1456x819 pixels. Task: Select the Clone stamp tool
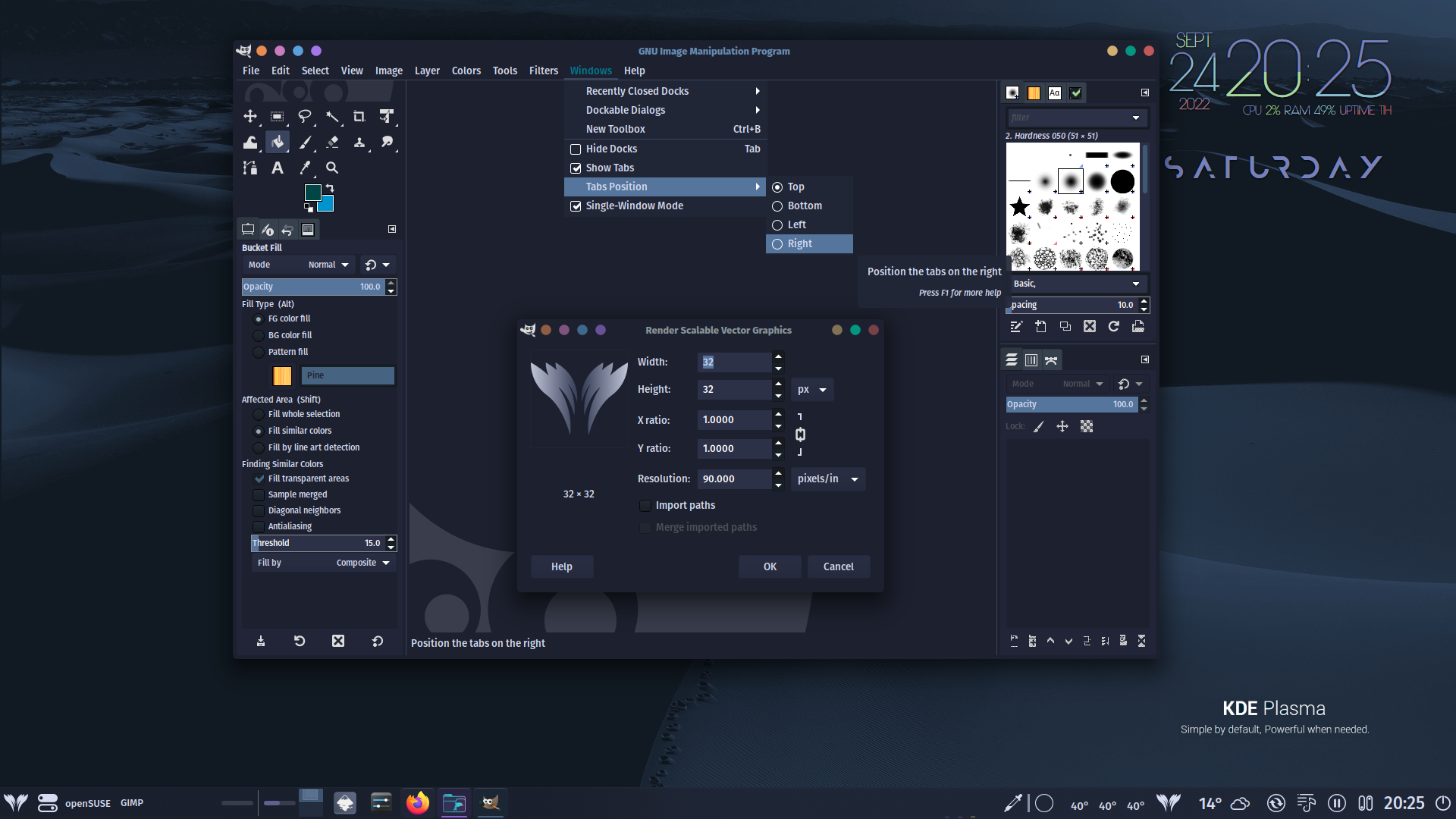pyautogui.click(x=359, y=142)
